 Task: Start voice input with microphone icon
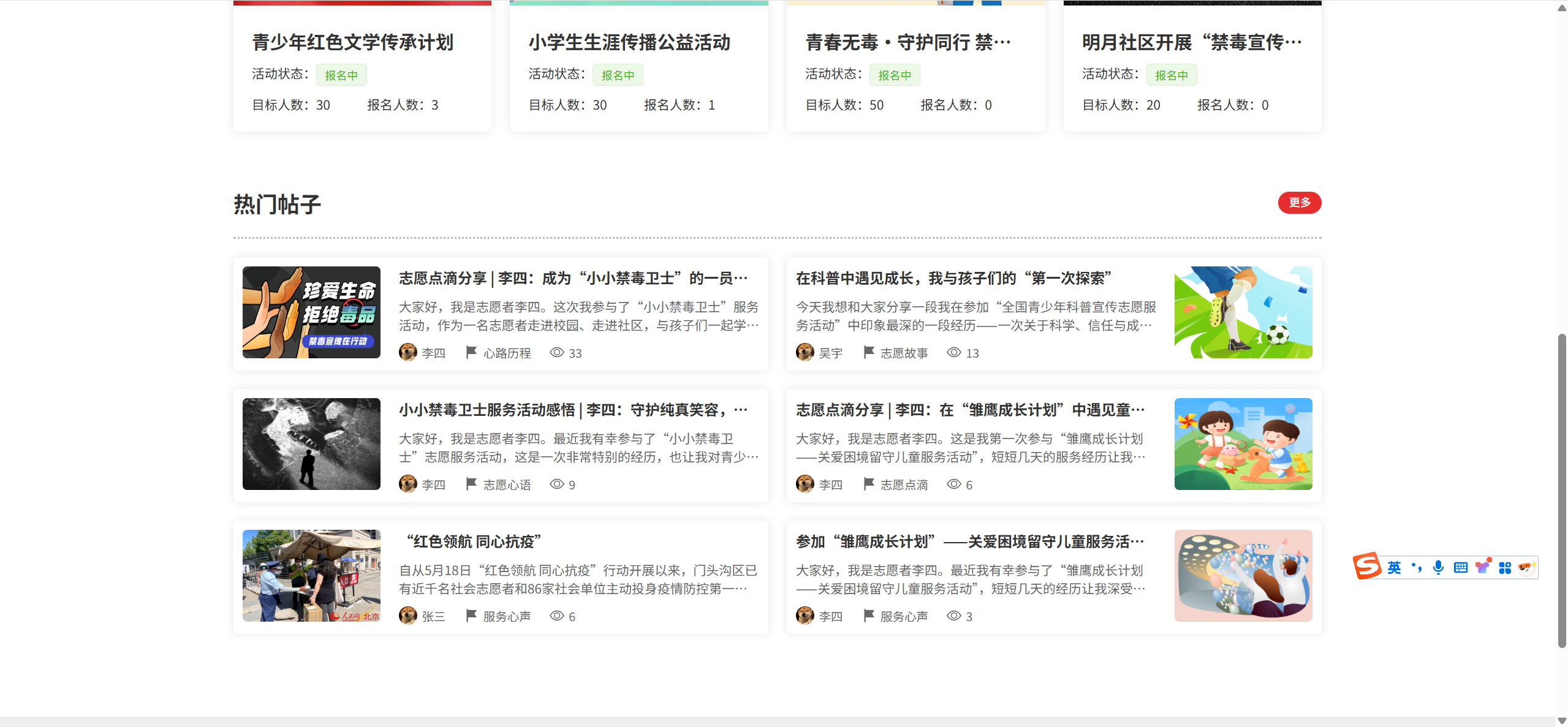[1438, 568]
